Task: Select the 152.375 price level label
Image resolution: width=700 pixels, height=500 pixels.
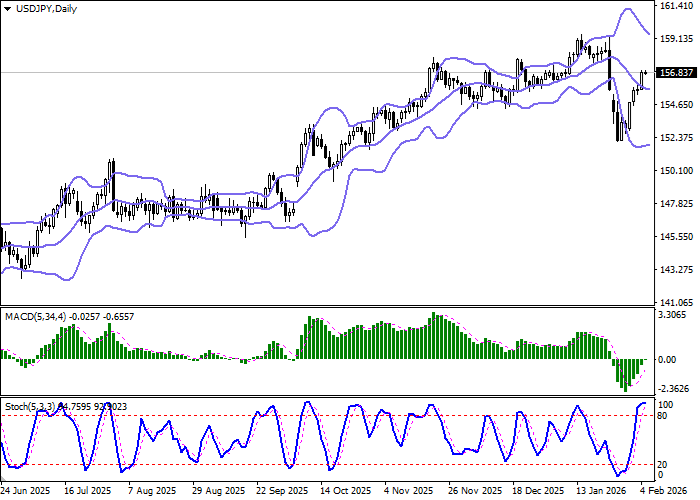Action: pyautogui.click(x=678, y=138)
